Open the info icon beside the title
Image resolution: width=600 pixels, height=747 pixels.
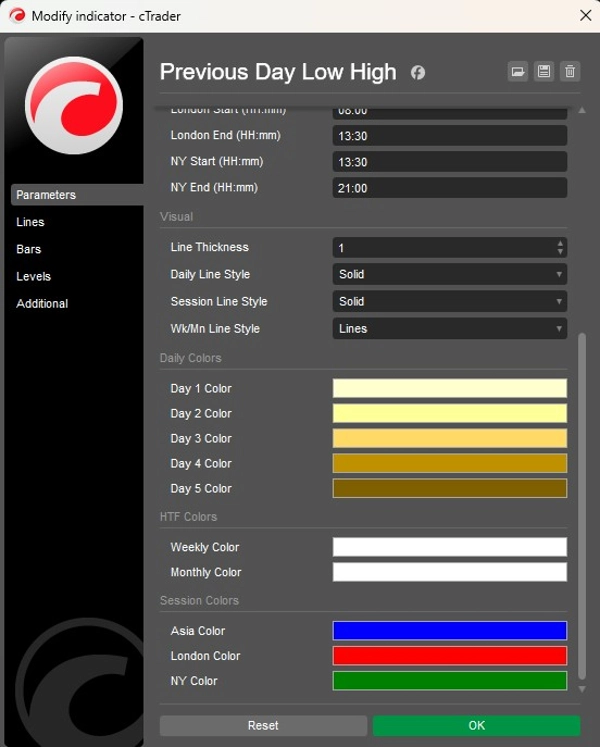[418, 72]
